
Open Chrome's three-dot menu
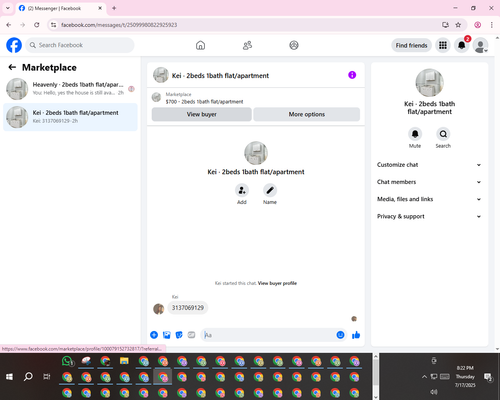coord(492,25)
